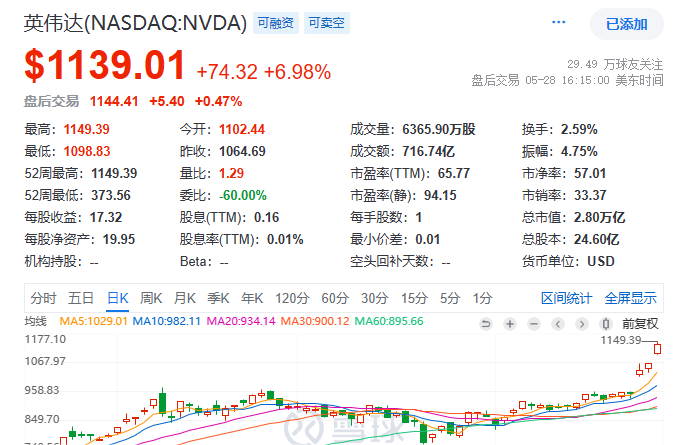The height and width of the screenshot is (445, 686).
Task: Switch to the 分时 chart tab
Action: pyautogui.click(x=43, y=298)
